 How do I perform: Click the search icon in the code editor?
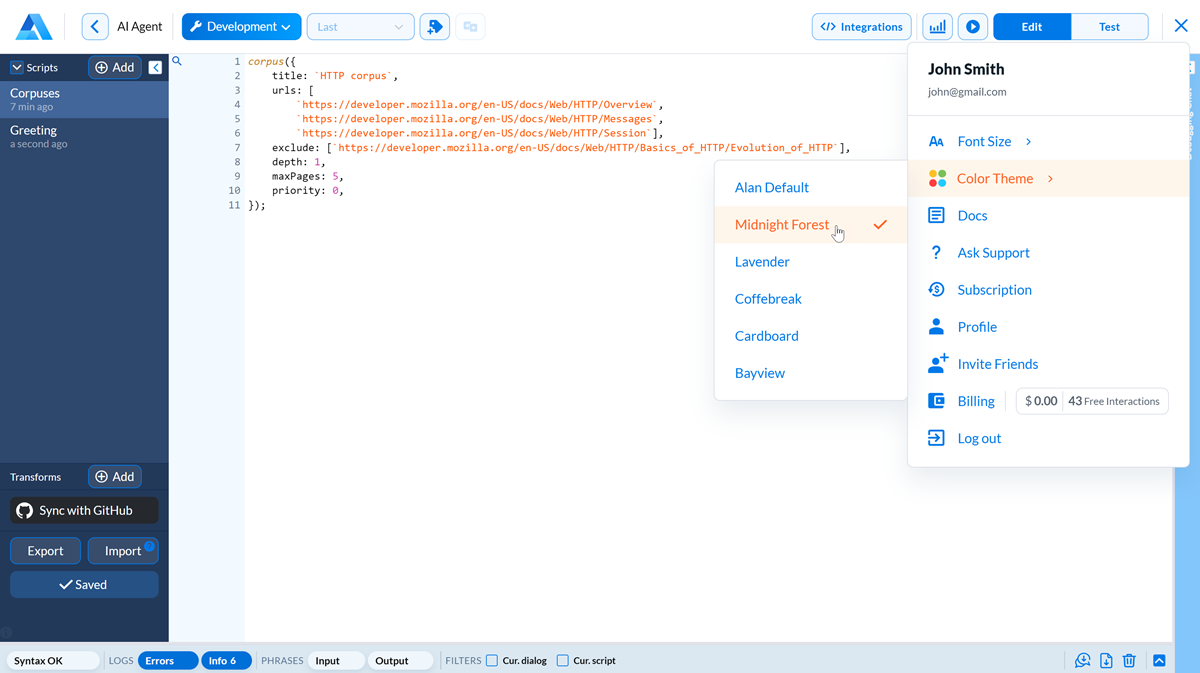[x=177, y=62]
